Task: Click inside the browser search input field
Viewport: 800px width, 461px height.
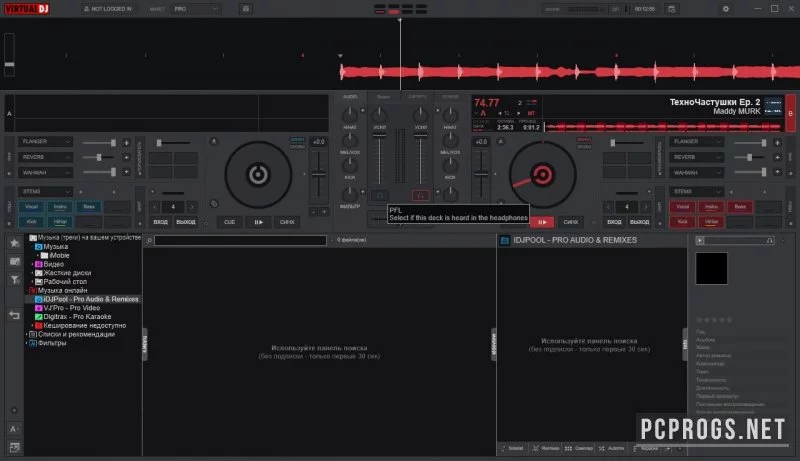Action: coord(240,240)
